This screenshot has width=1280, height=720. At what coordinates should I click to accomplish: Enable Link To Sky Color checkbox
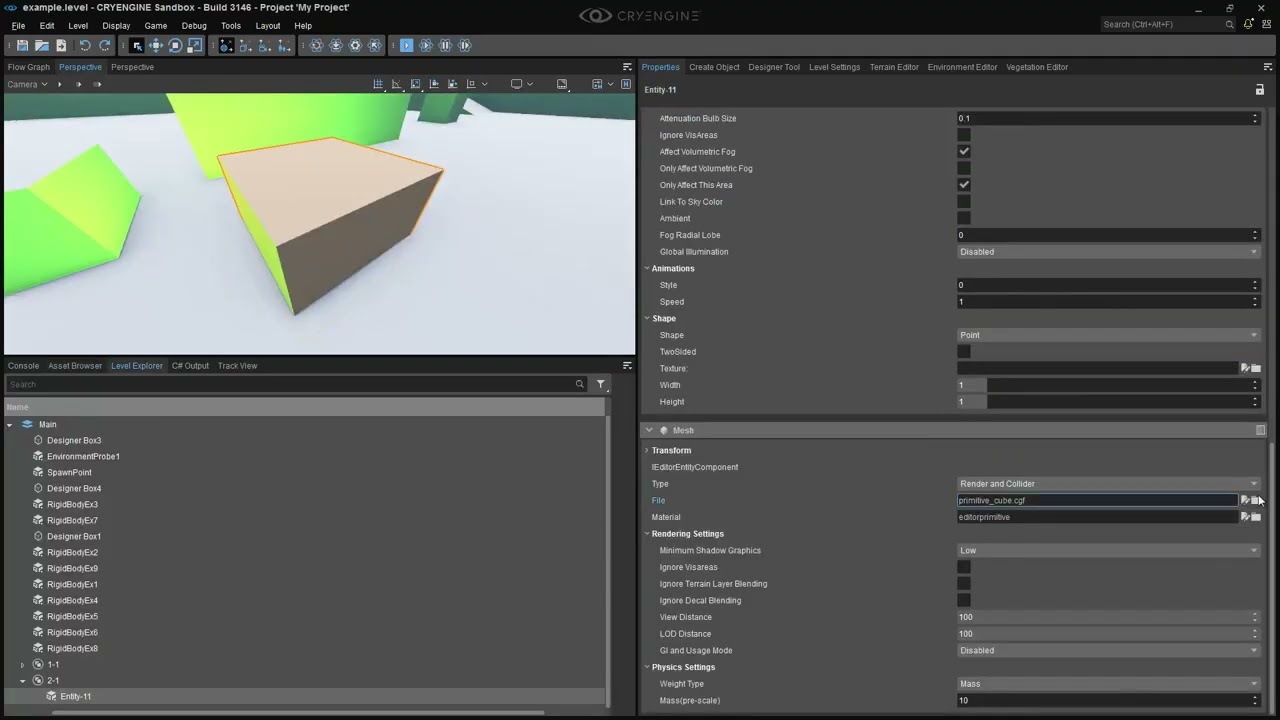964,202
